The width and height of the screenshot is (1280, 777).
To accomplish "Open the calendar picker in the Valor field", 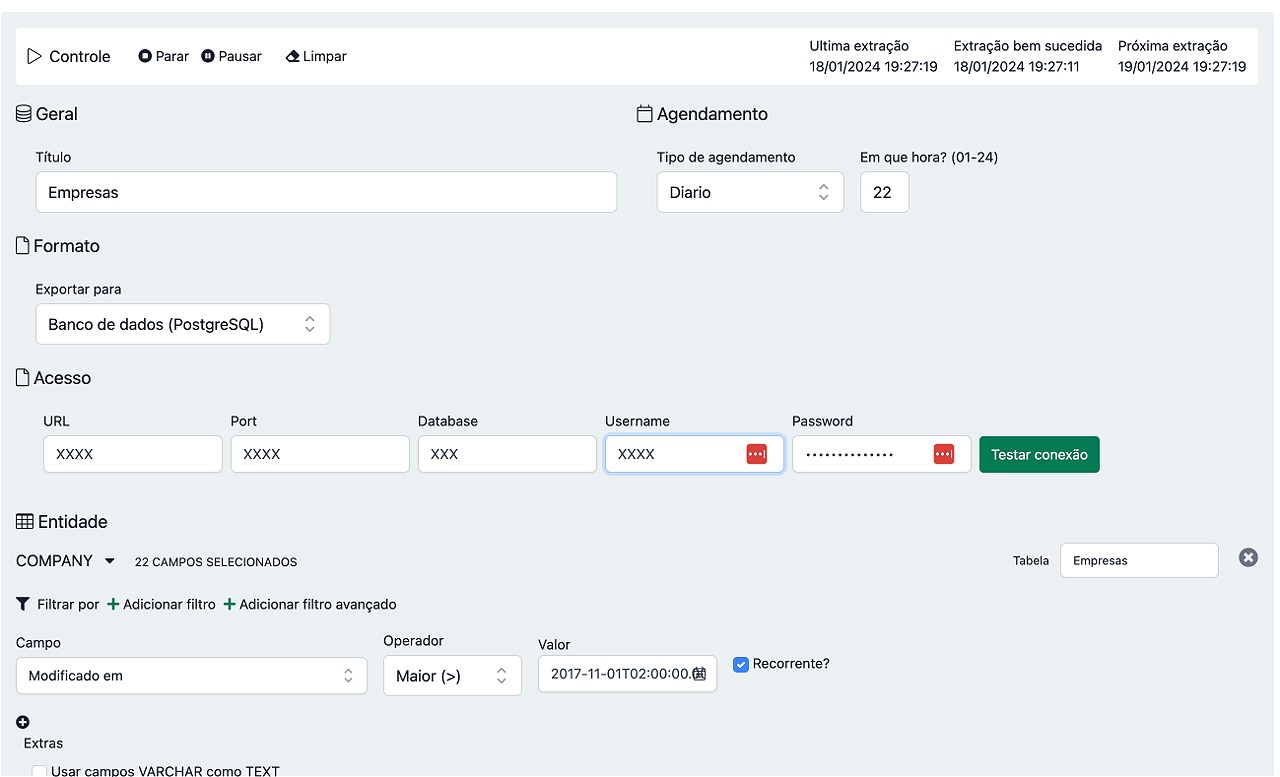I will (x=699, y=674).
